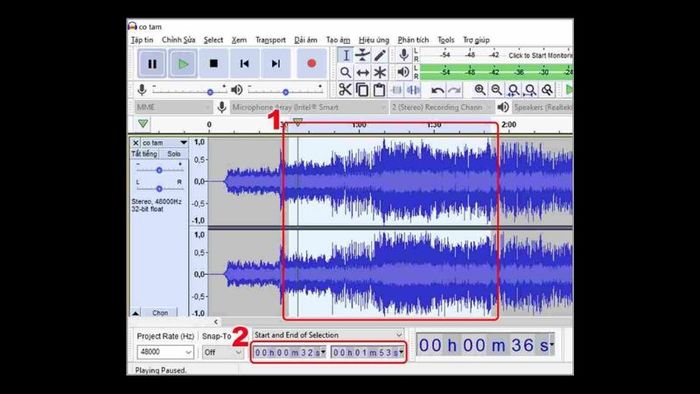Click the selection end time field

[x=368, y=353]
